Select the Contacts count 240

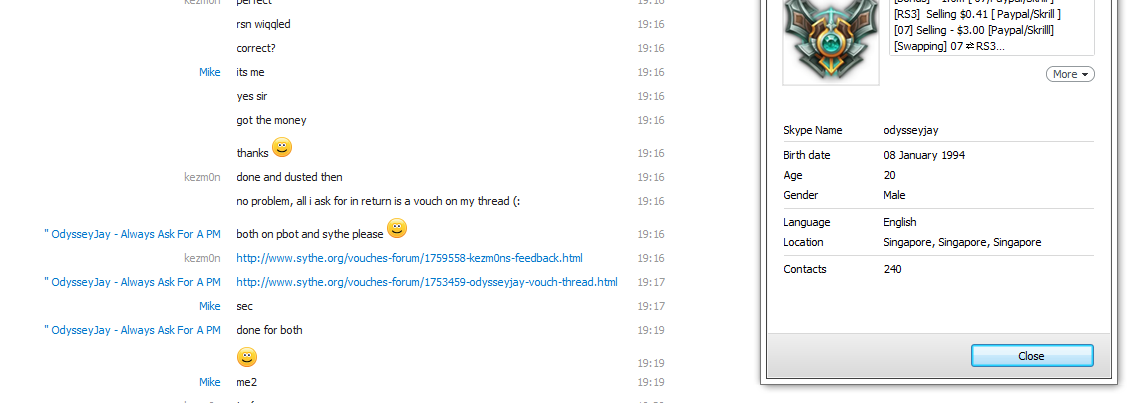tap(893, 269)
